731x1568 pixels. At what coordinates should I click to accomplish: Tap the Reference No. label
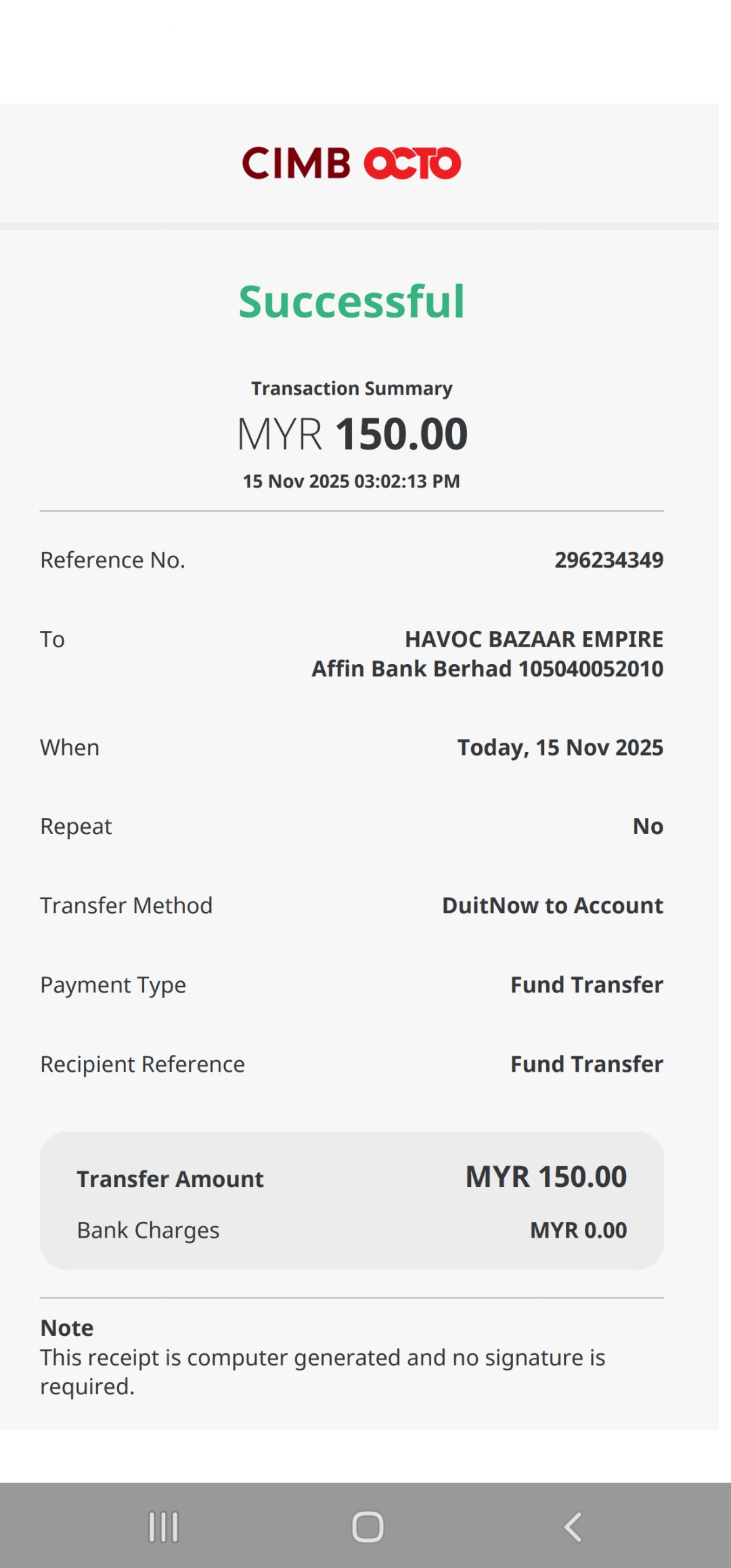(x=112, y=560)
